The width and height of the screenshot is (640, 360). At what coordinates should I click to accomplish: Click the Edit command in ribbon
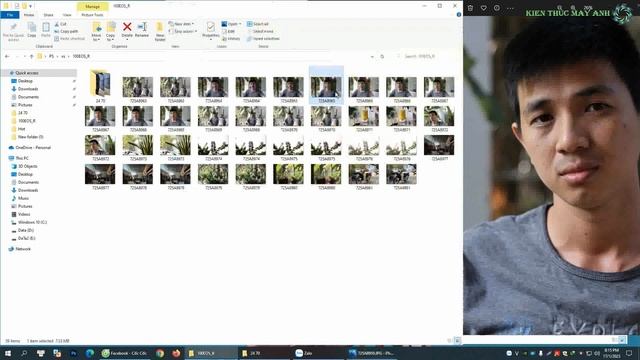[229, 31]
